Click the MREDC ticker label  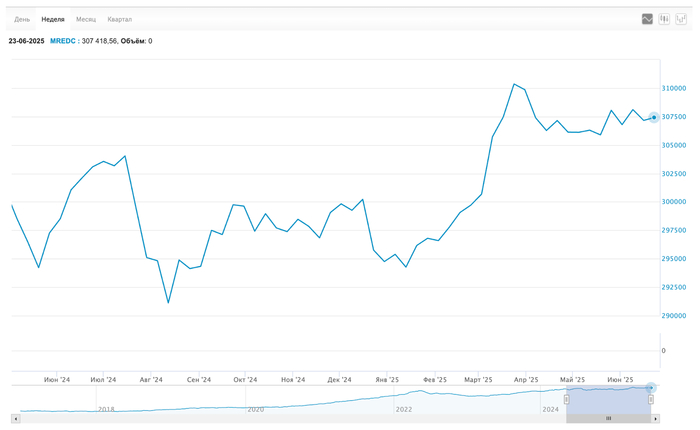(x=62, y=41)
